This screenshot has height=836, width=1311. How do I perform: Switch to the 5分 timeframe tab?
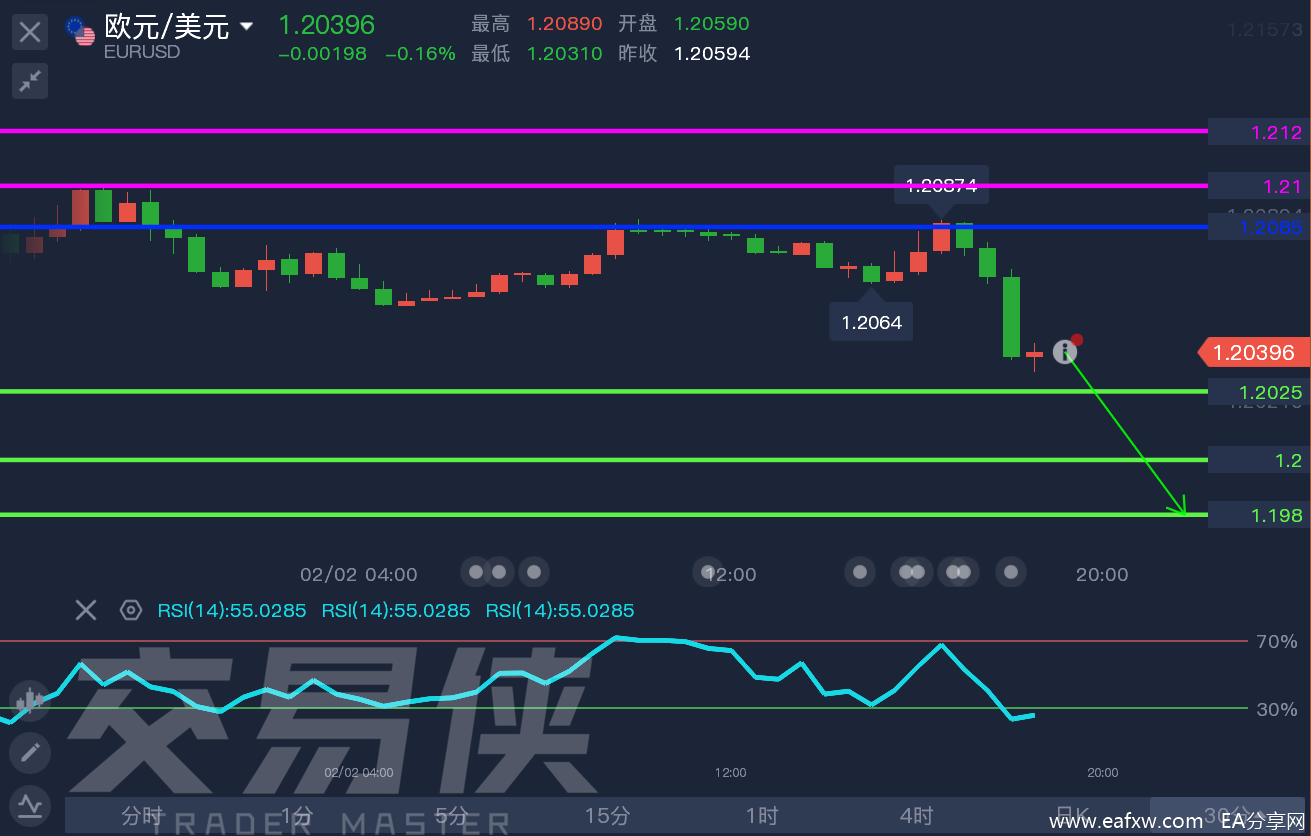pyautogui.click(x=452, y=815)
